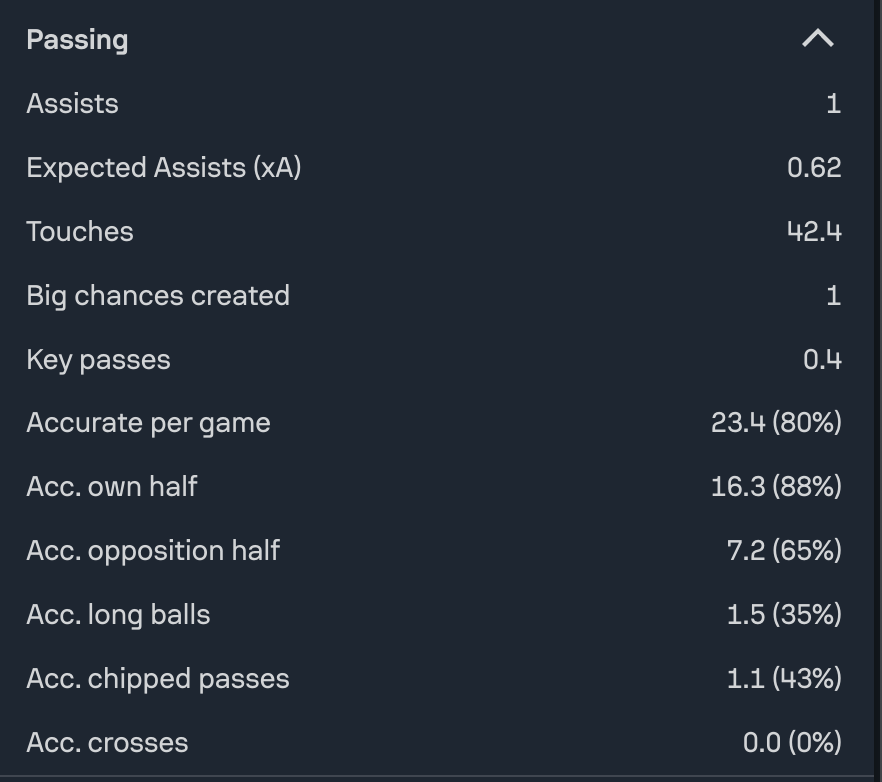The image size is (882, 782).
Task: Select the Acc. crosses label
Action: tap(107, 742)
